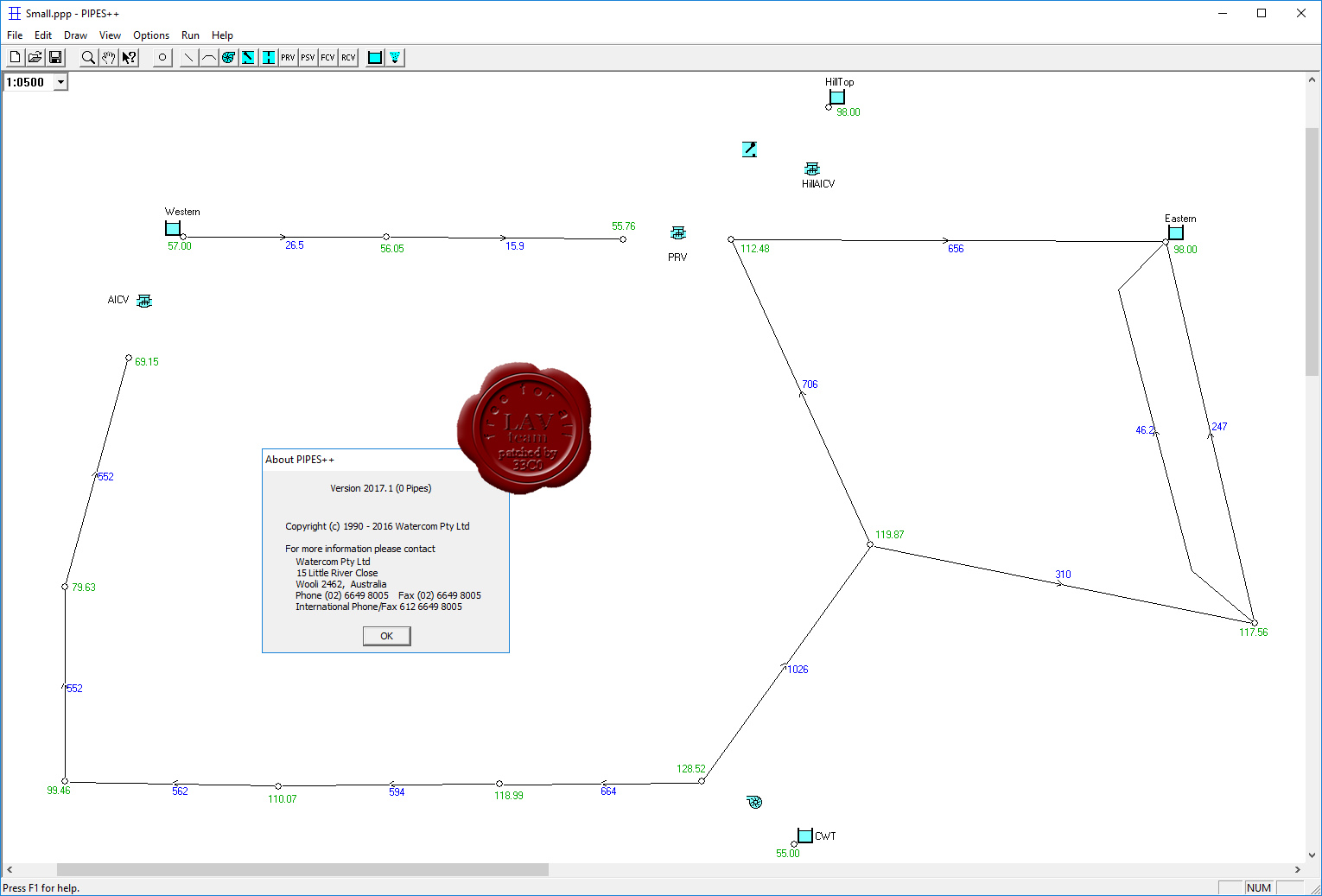Select the node circle tool
This screenshot has width=1322, height=896.
tap(162, 58)
